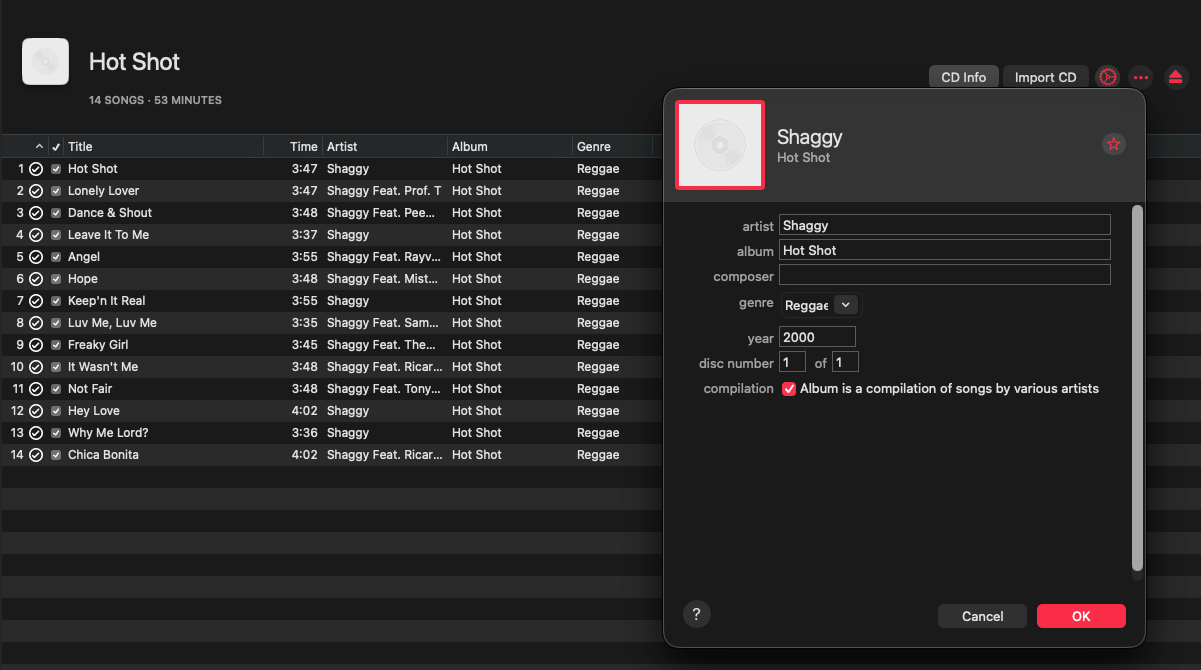Click checkmark circle icon for Chica Bonita
Image resolution: width=1201 pixels, height=670 pixels.
[36, 455]
